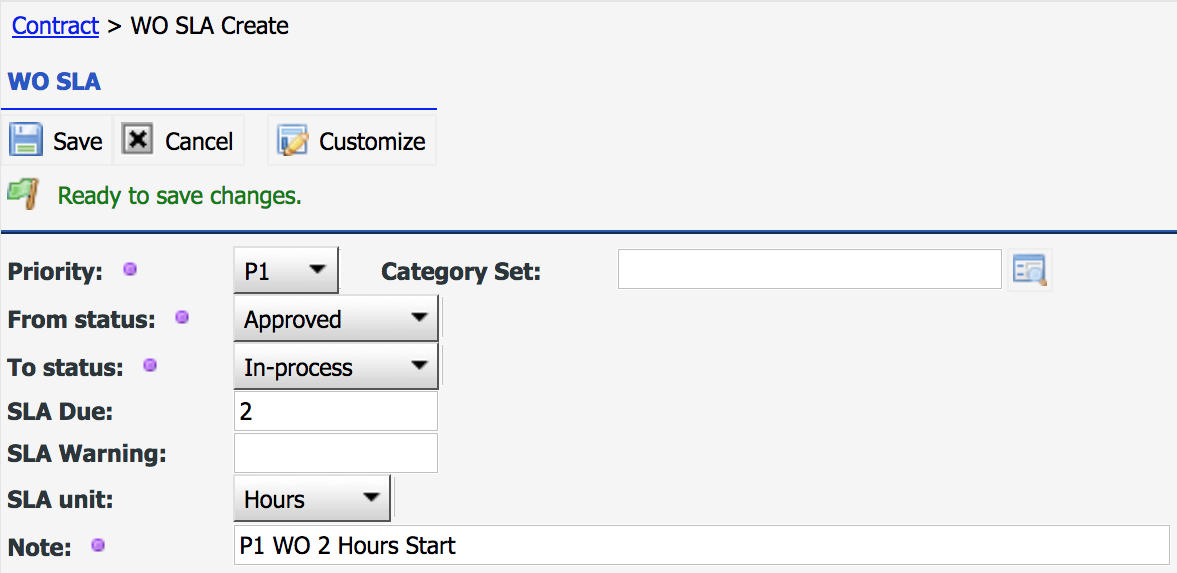Click the empty SLA Warning field

coord(336,454)
